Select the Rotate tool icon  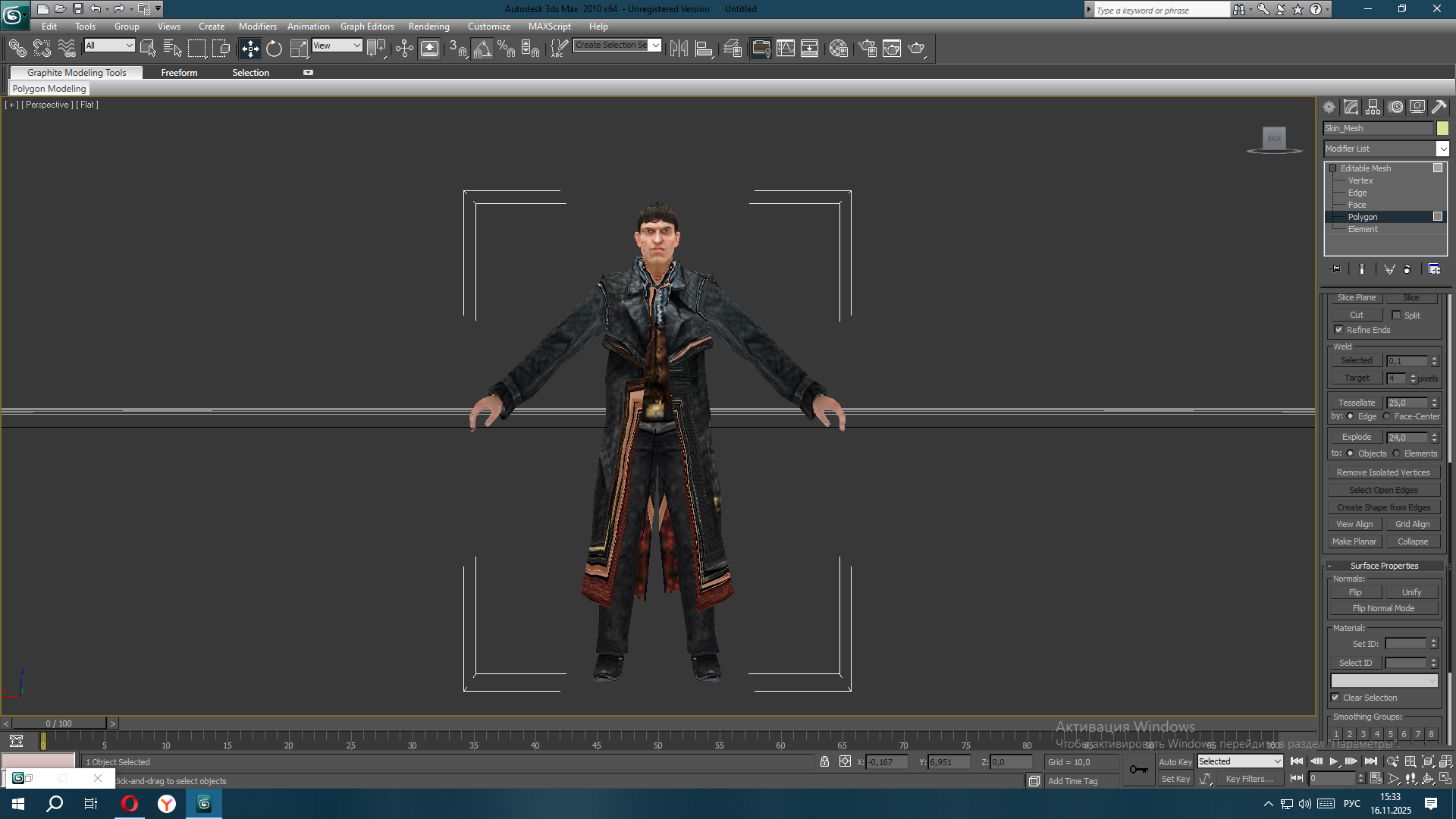point(274,49)
